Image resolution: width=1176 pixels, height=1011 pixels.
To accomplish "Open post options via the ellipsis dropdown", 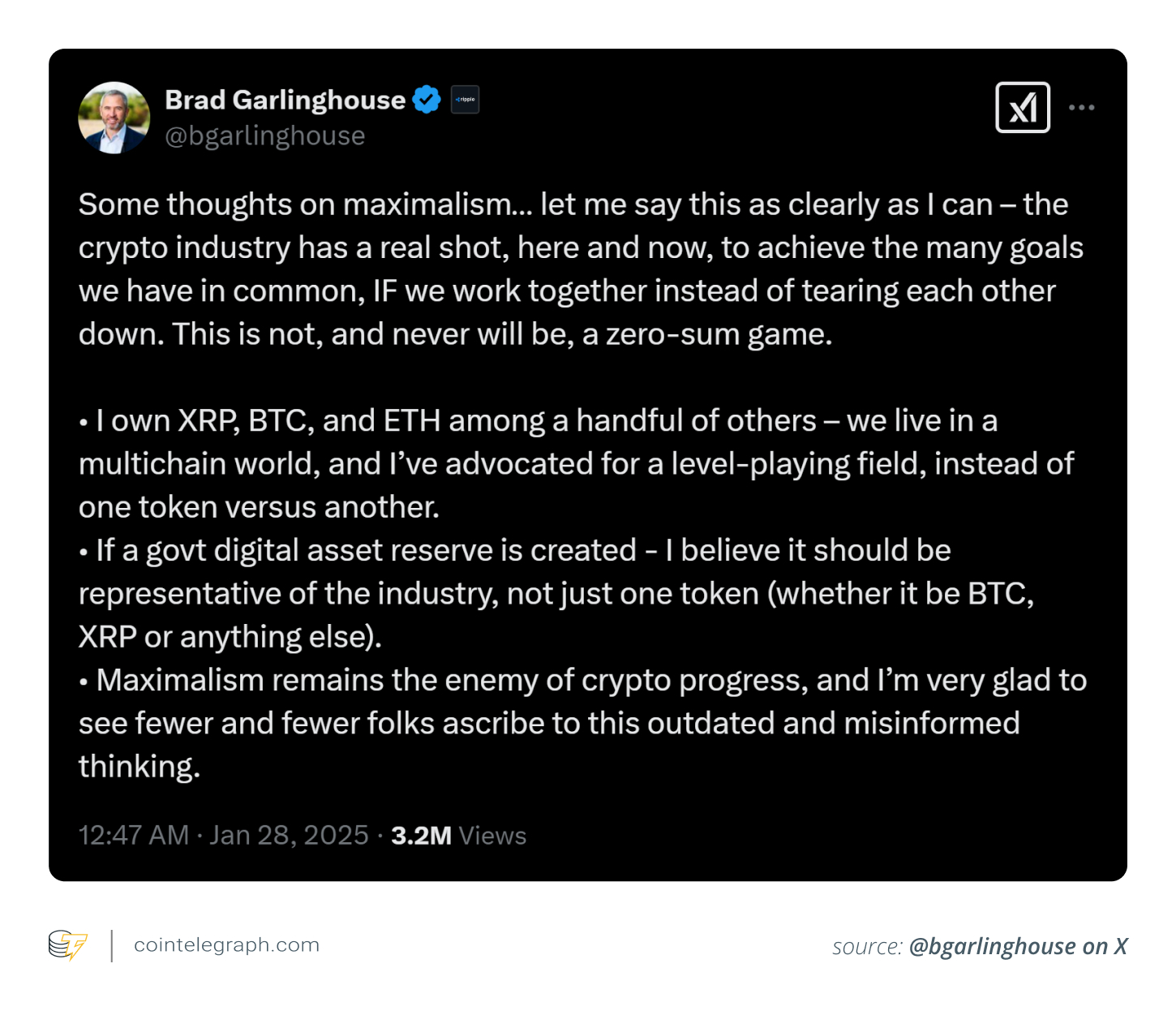I will (1082, 106).
